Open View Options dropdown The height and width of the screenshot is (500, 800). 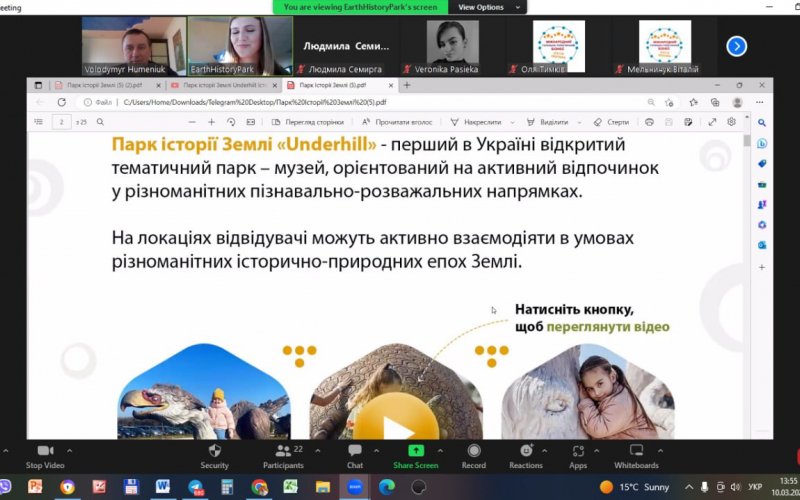(x=487, y=7)
